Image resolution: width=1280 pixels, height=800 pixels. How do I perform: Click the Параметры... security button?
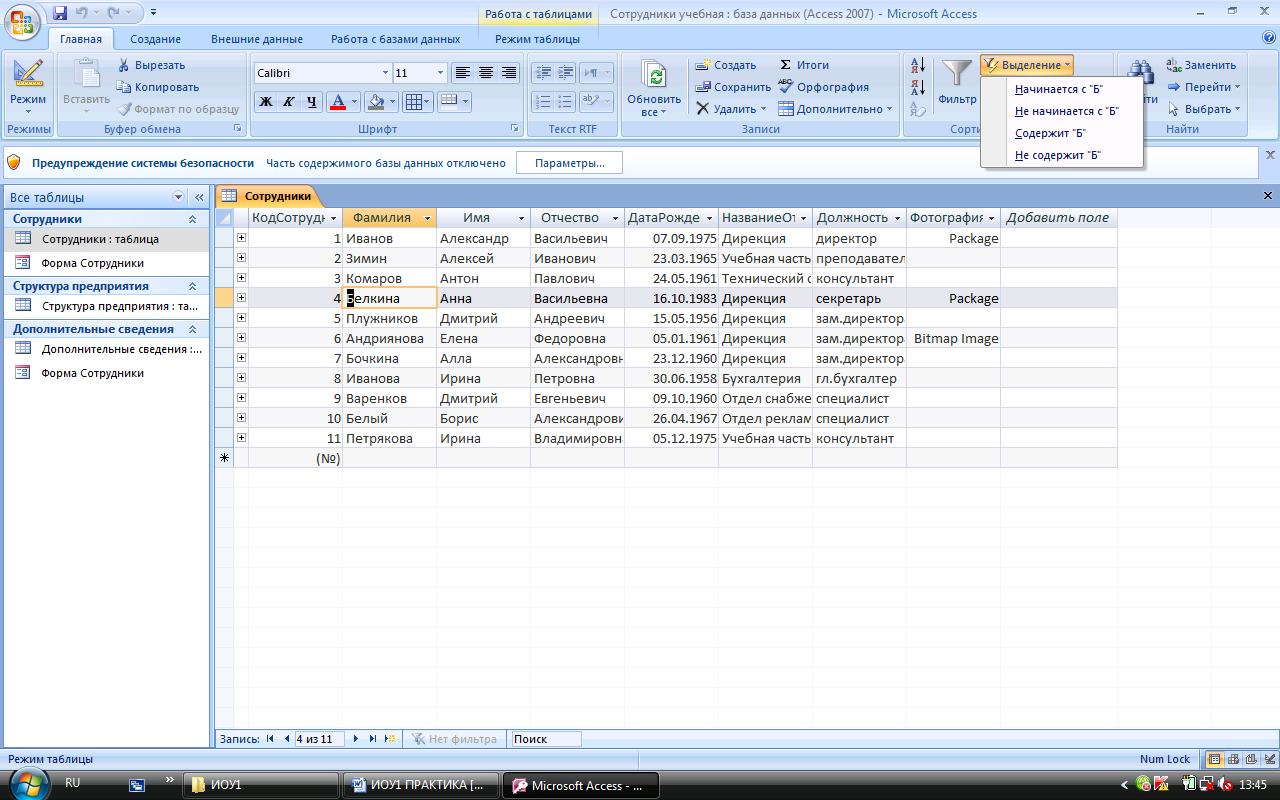[x=569, y=163]
